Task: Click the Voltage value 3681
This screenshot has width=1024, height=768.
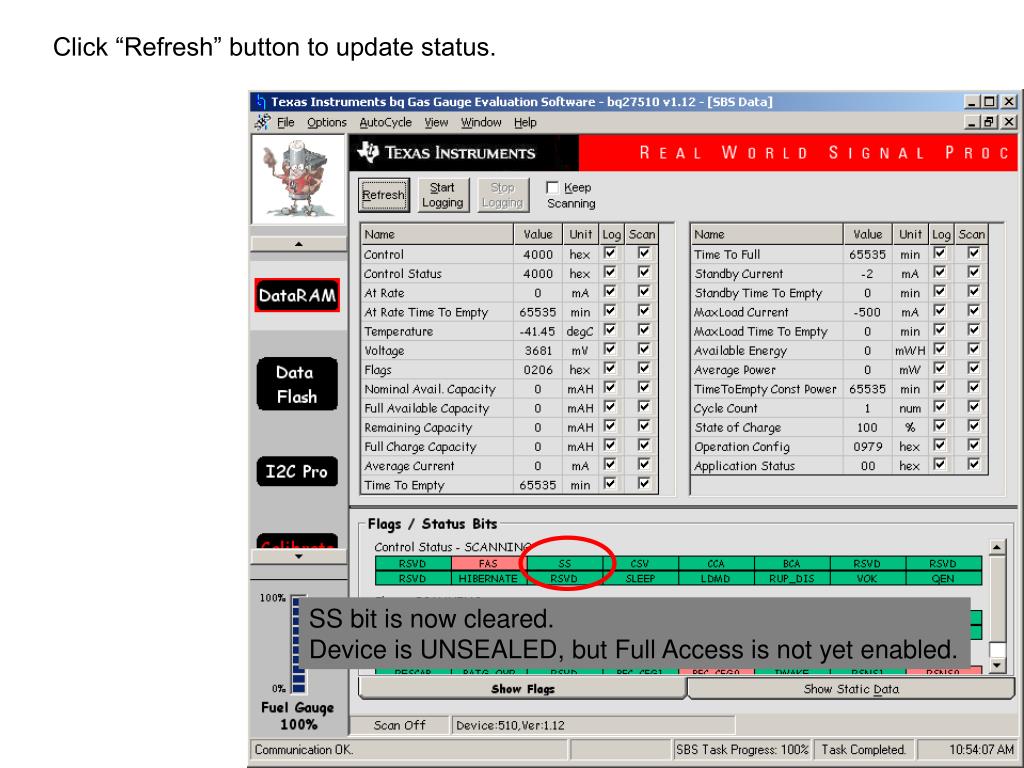Action: tap(538, 351)
